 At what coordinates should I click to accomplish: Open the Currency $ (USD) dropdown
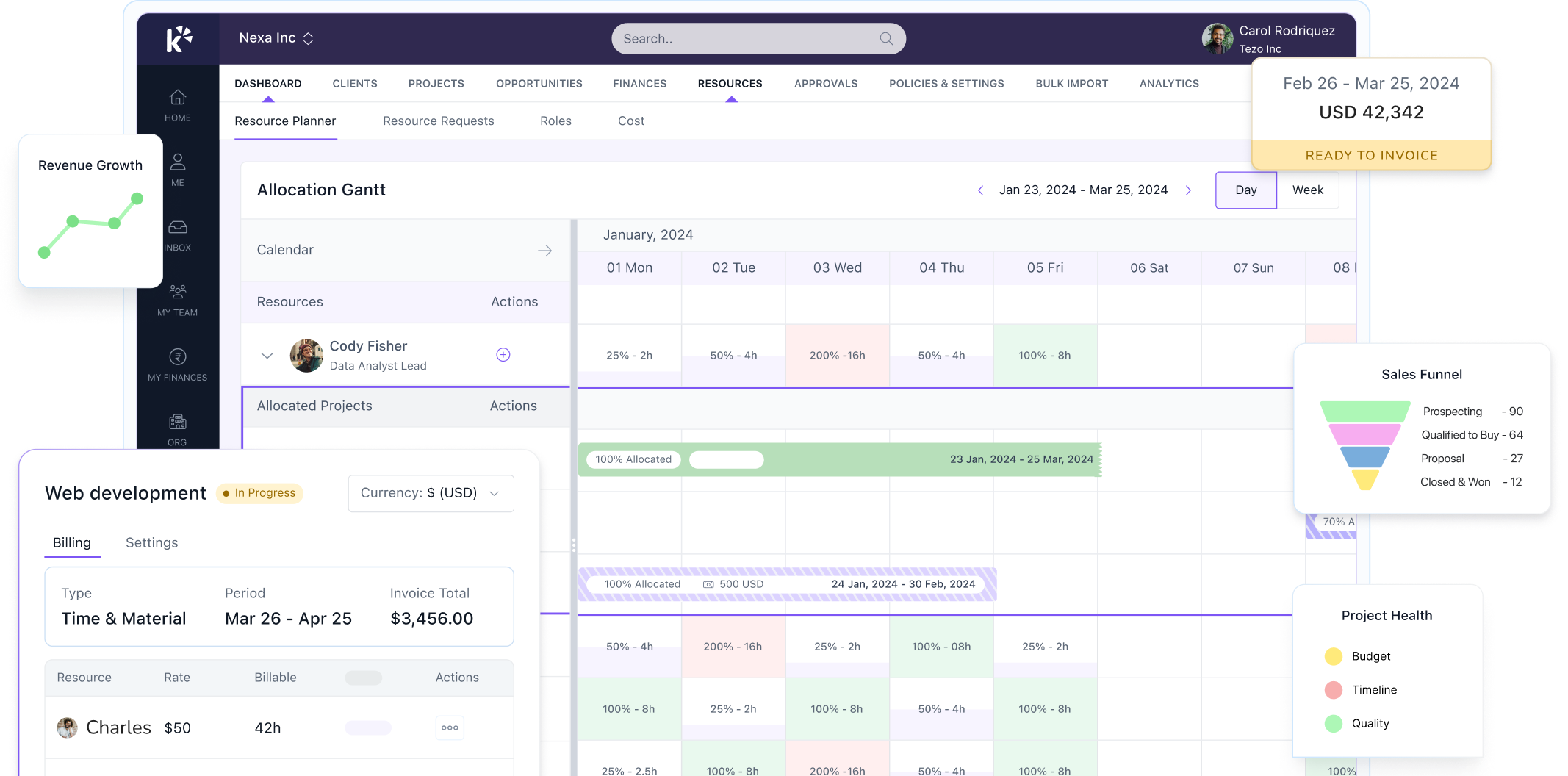pyautogui.click(x=431, y=493)
